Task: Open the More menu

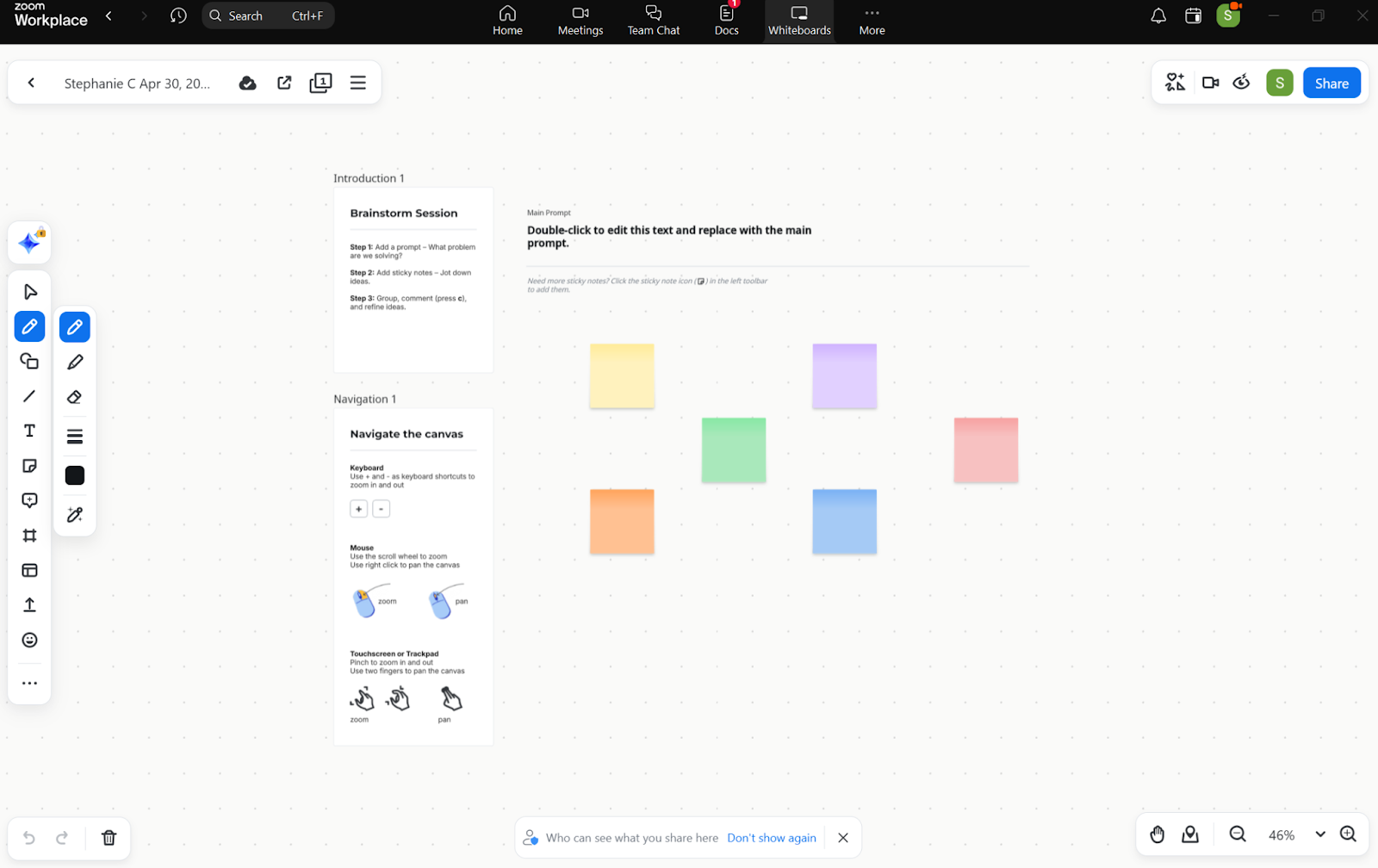Action: tap(872, 21)
